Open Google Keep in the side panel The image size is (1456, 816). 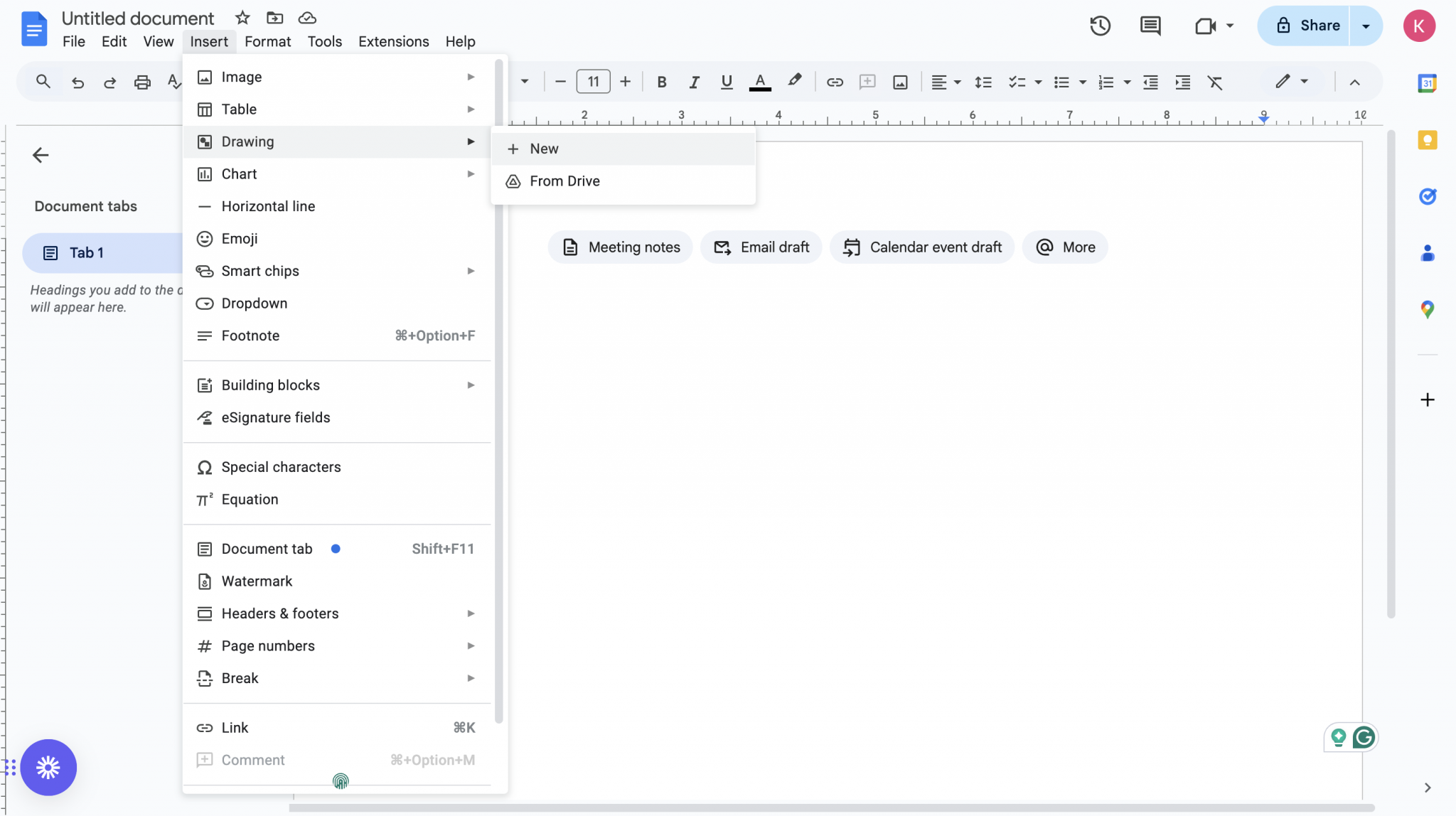tap(1428, 140)
